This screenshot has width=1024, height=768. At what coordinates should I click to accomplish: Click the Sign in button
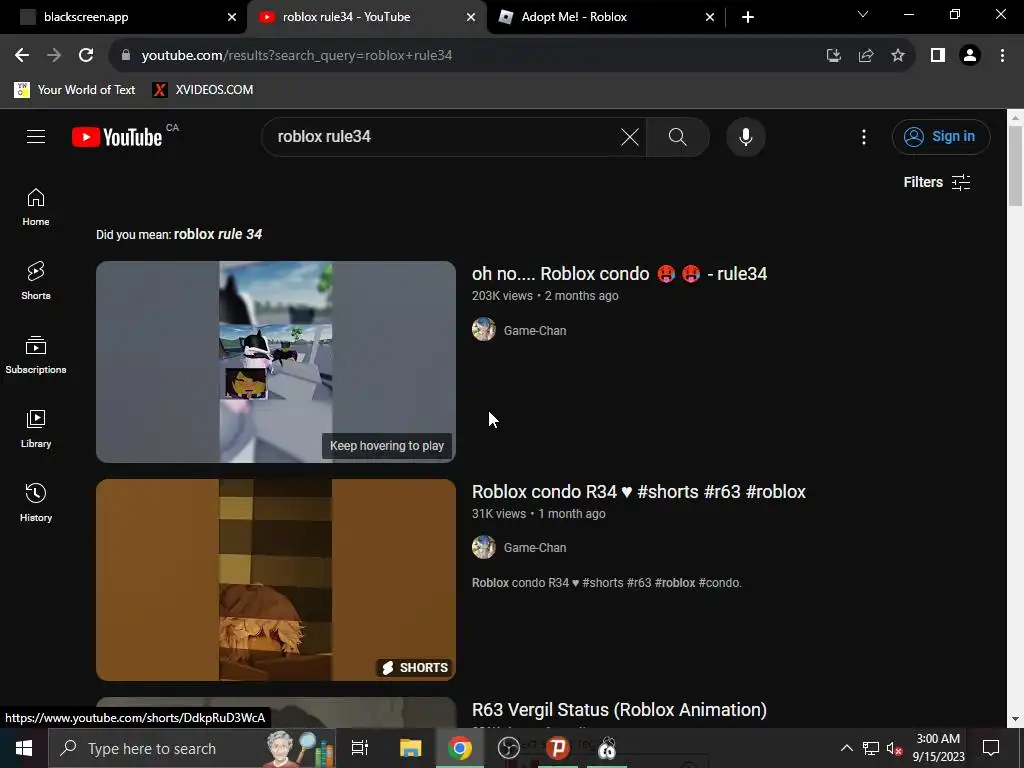(941, 136)
